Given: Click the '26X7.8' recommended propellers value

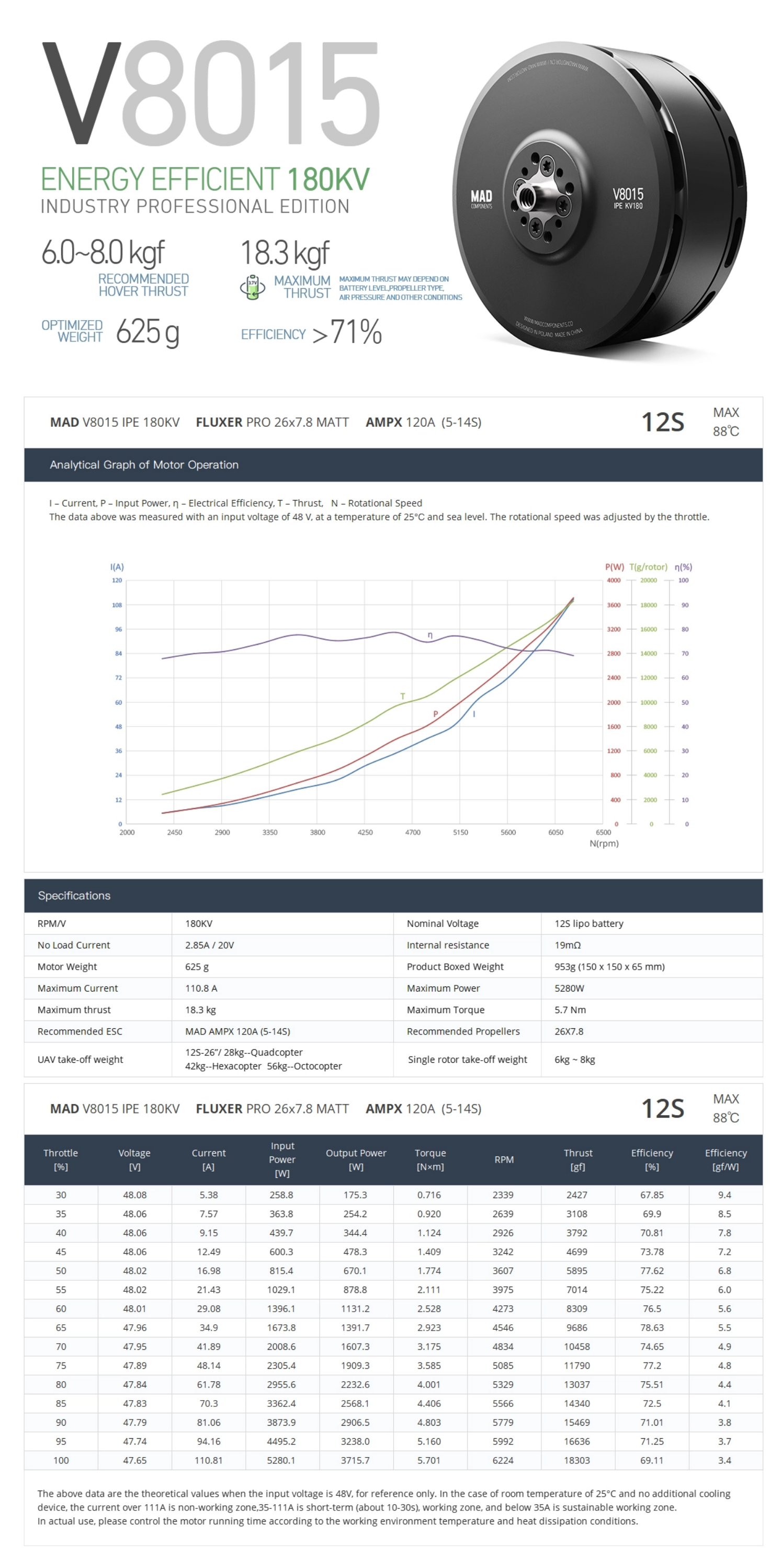Looking at the screenshot, I should click(x=569, y=1031).
